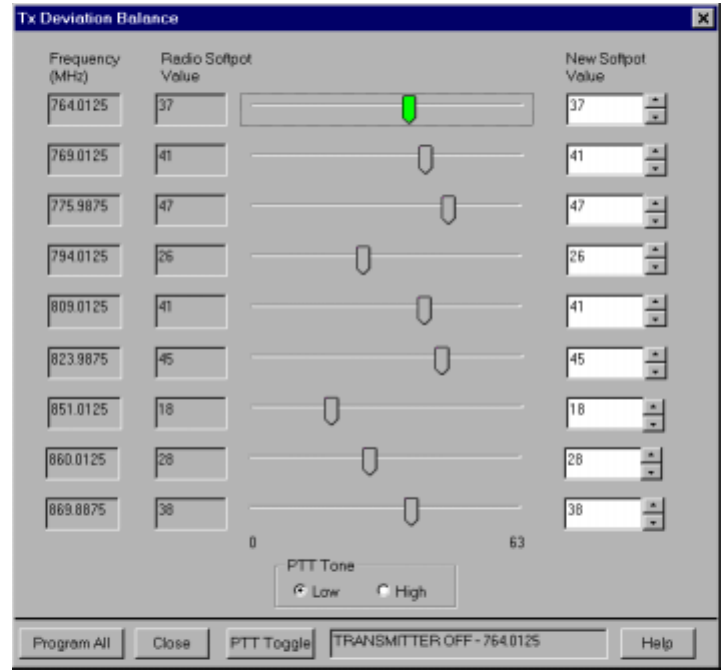Click the New Softpot Value field showing 18

point(605,414)
